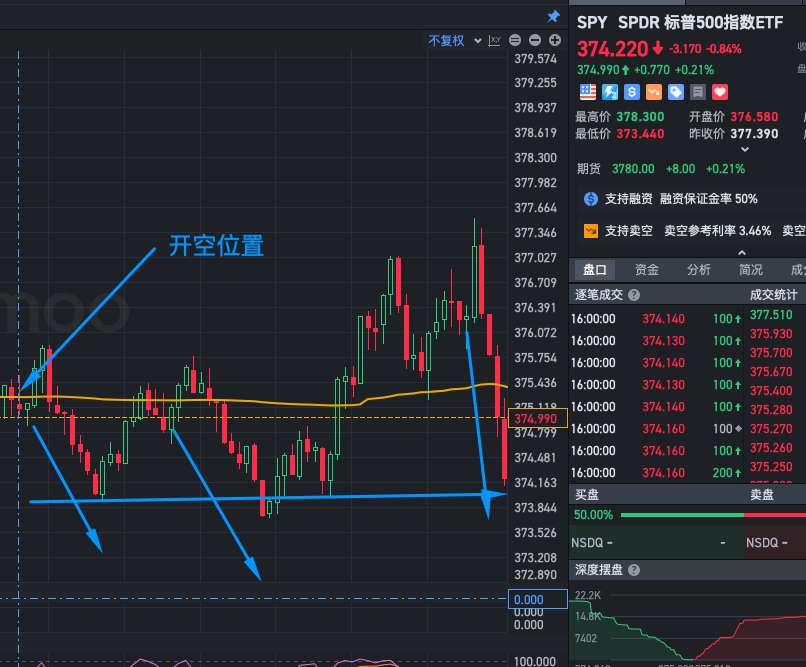Click the 377.510 price in 成交统计
The width and height of the screenshot is (806, 667).
click(771, 314)
